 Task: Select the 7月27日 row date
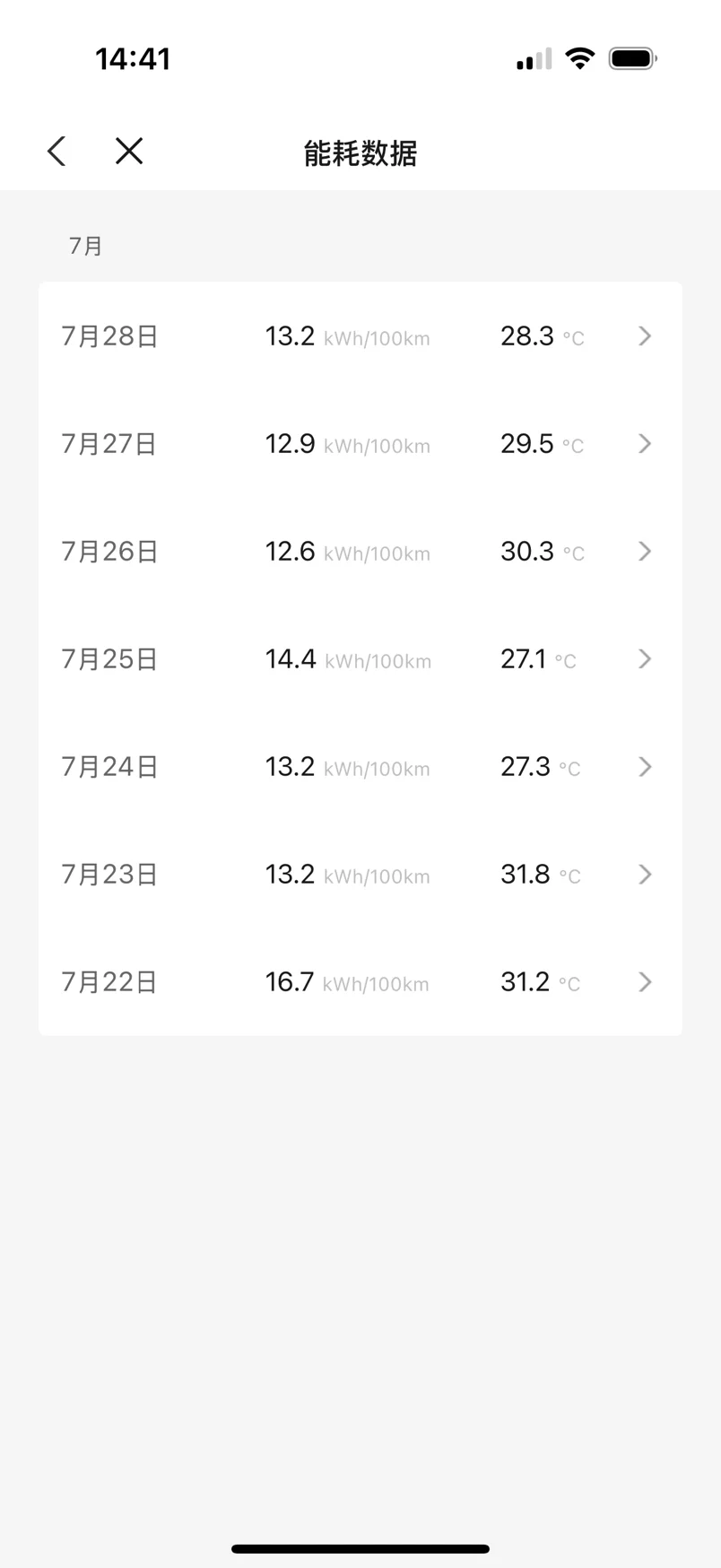[109, 444]
